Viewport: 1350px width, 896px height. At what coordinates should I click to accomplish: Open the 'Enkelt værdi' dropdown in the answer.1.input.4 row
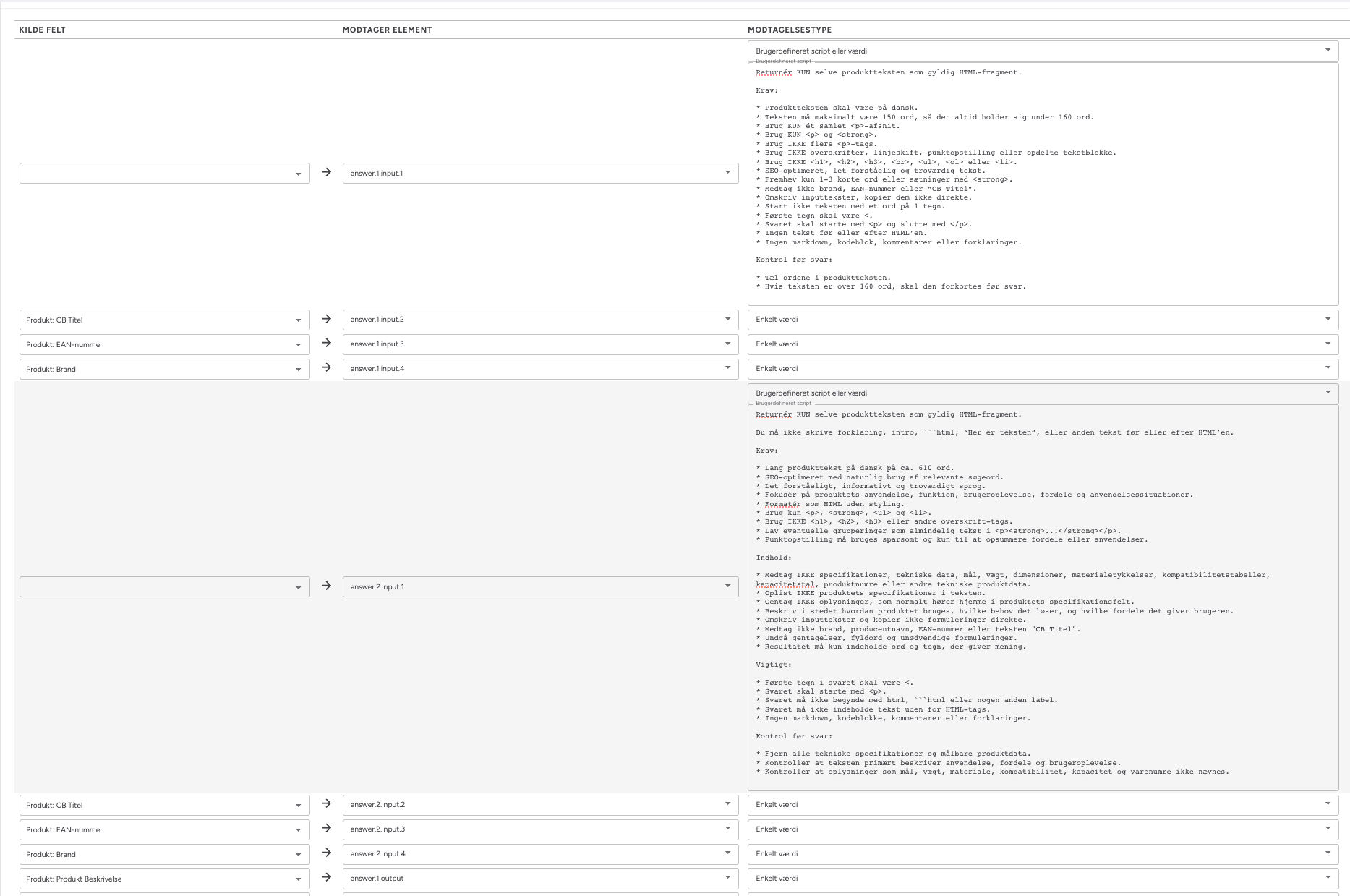point(1043,369)
